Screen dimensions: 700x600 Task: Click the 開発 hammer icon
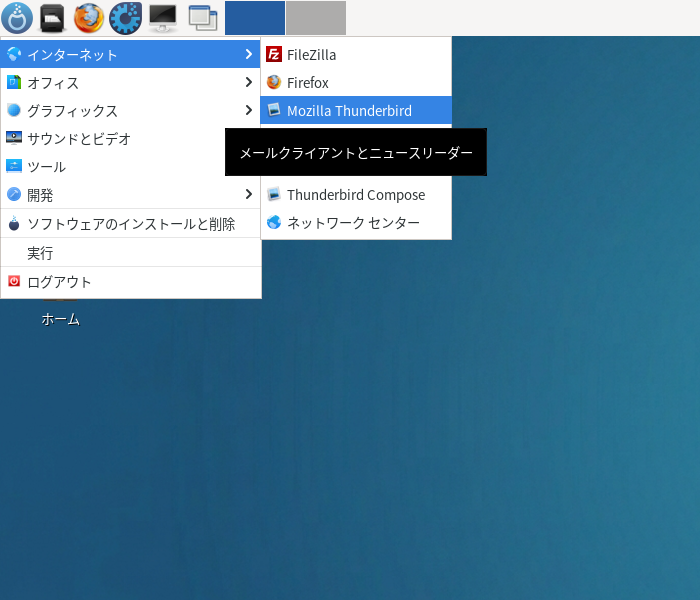tap(14, 194)
